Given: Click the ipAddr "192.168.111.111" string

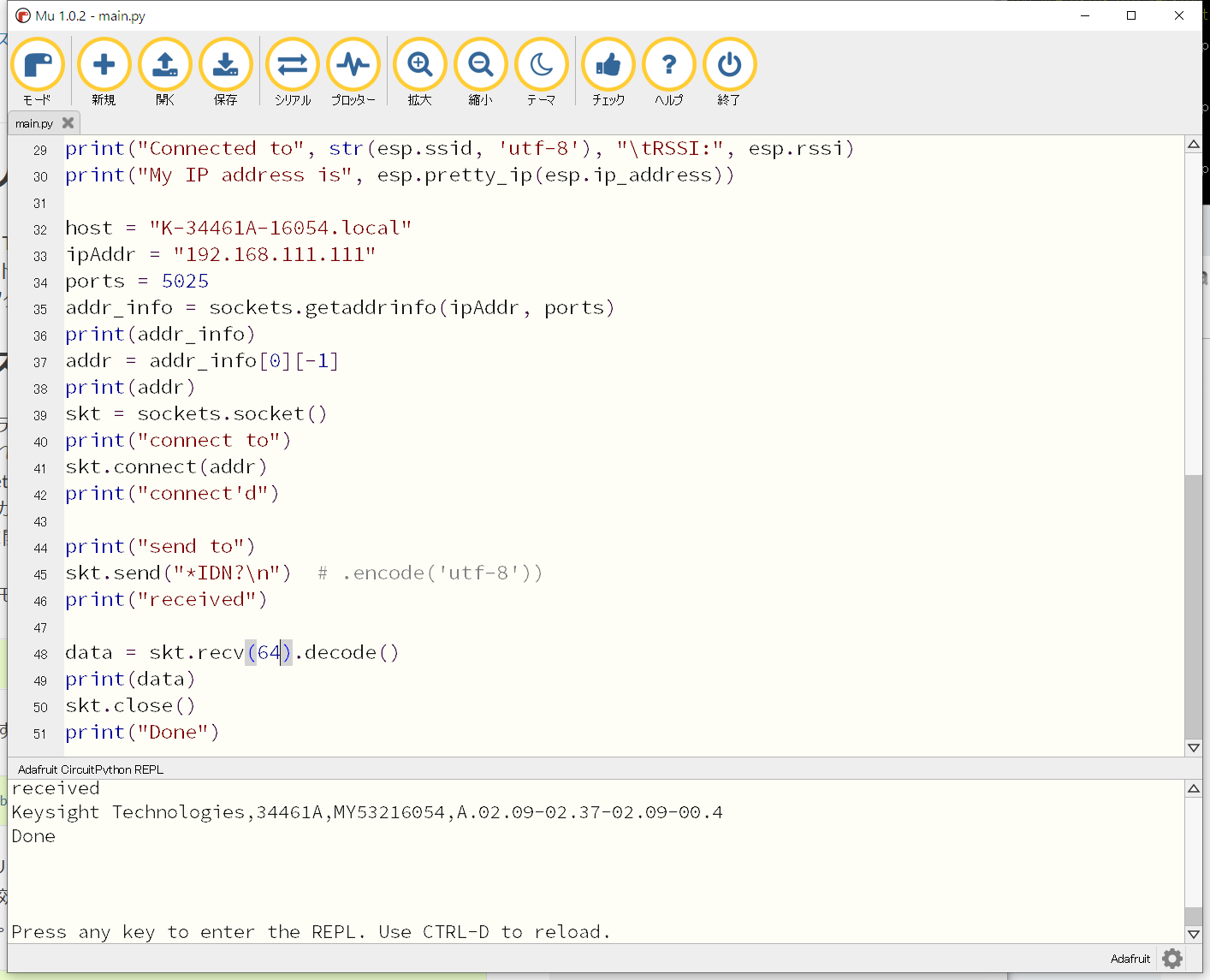Looking at the screenshot, I should click(275, 255).
